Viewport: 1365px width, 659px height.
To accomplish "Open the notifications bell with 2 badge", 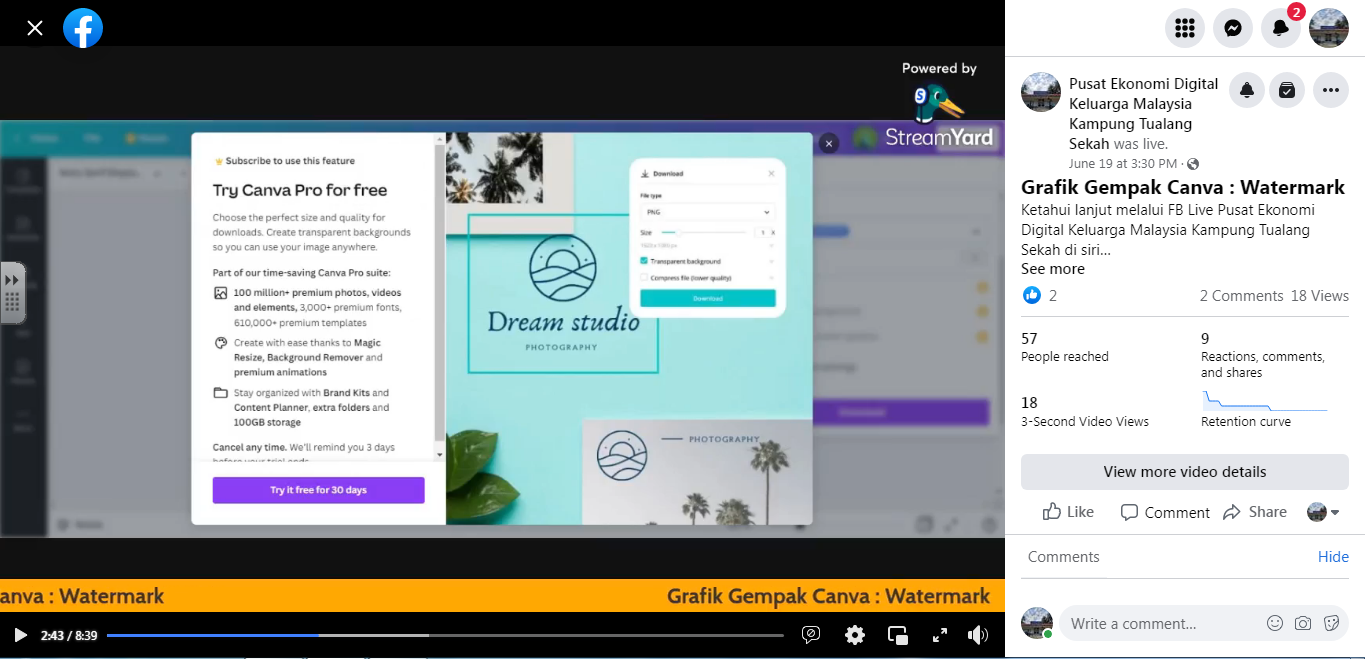I will pos(1281,28).
